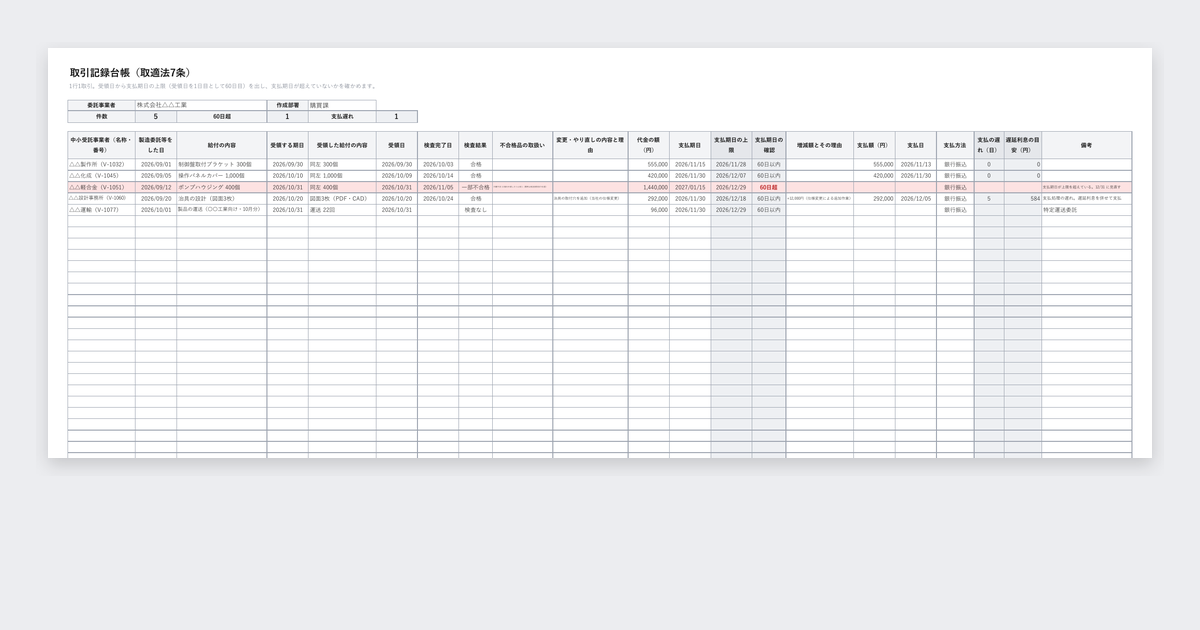
Task: Select the ポンプハウジング 400個 cell
Action: tap(222, 187)
